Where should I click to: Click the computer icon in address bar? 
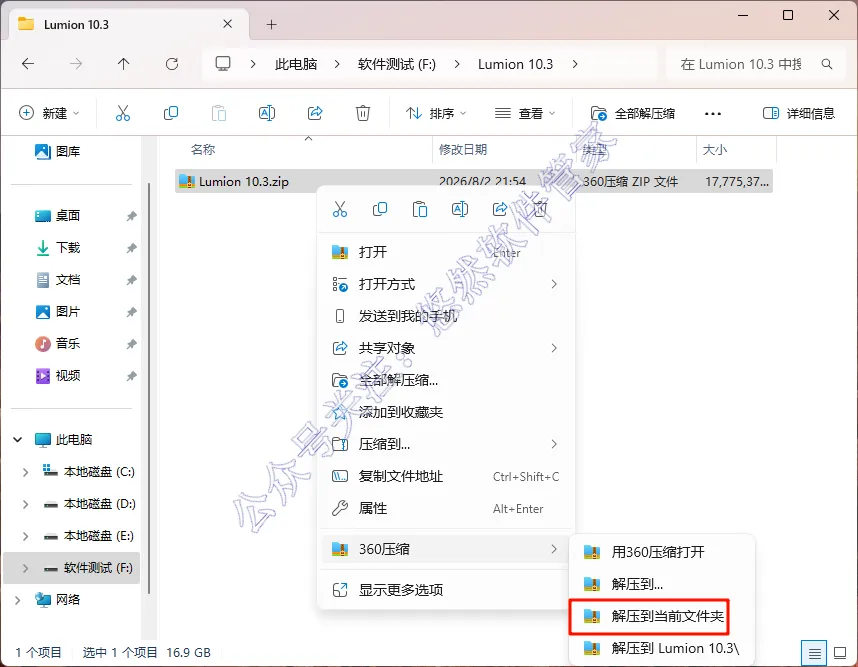click(223, 64)
